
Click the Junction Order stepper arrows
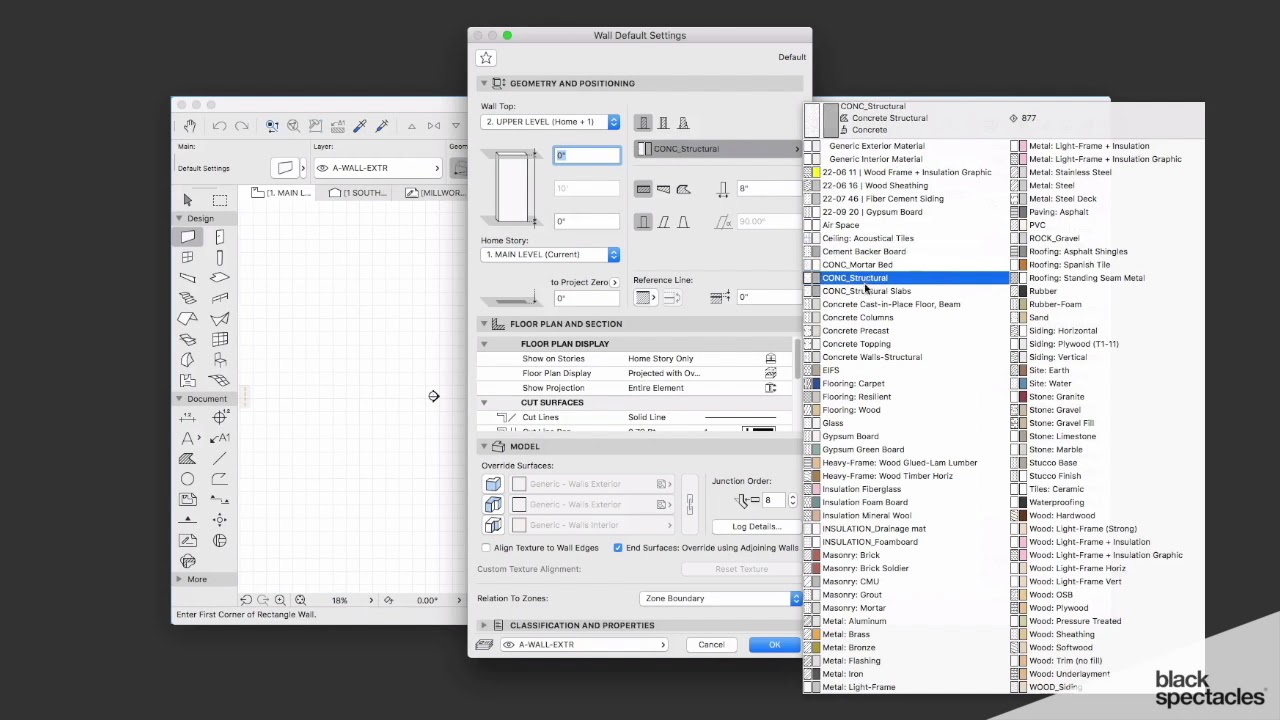pos(792,500)
